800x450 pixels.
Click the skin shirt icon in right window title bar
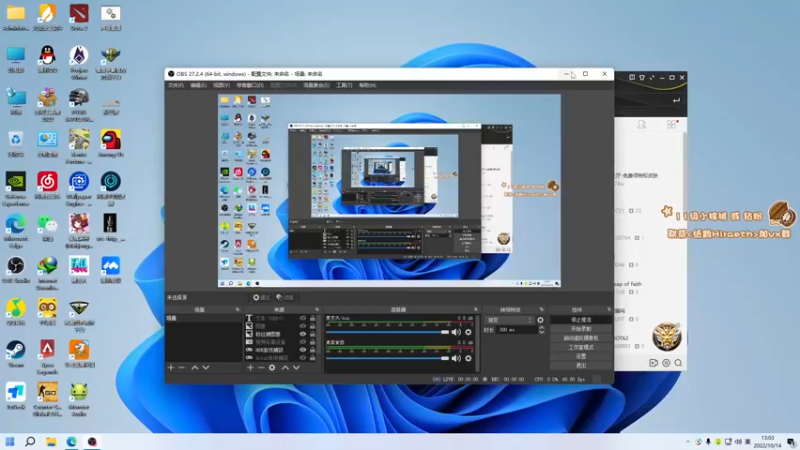tap(642, 78)
